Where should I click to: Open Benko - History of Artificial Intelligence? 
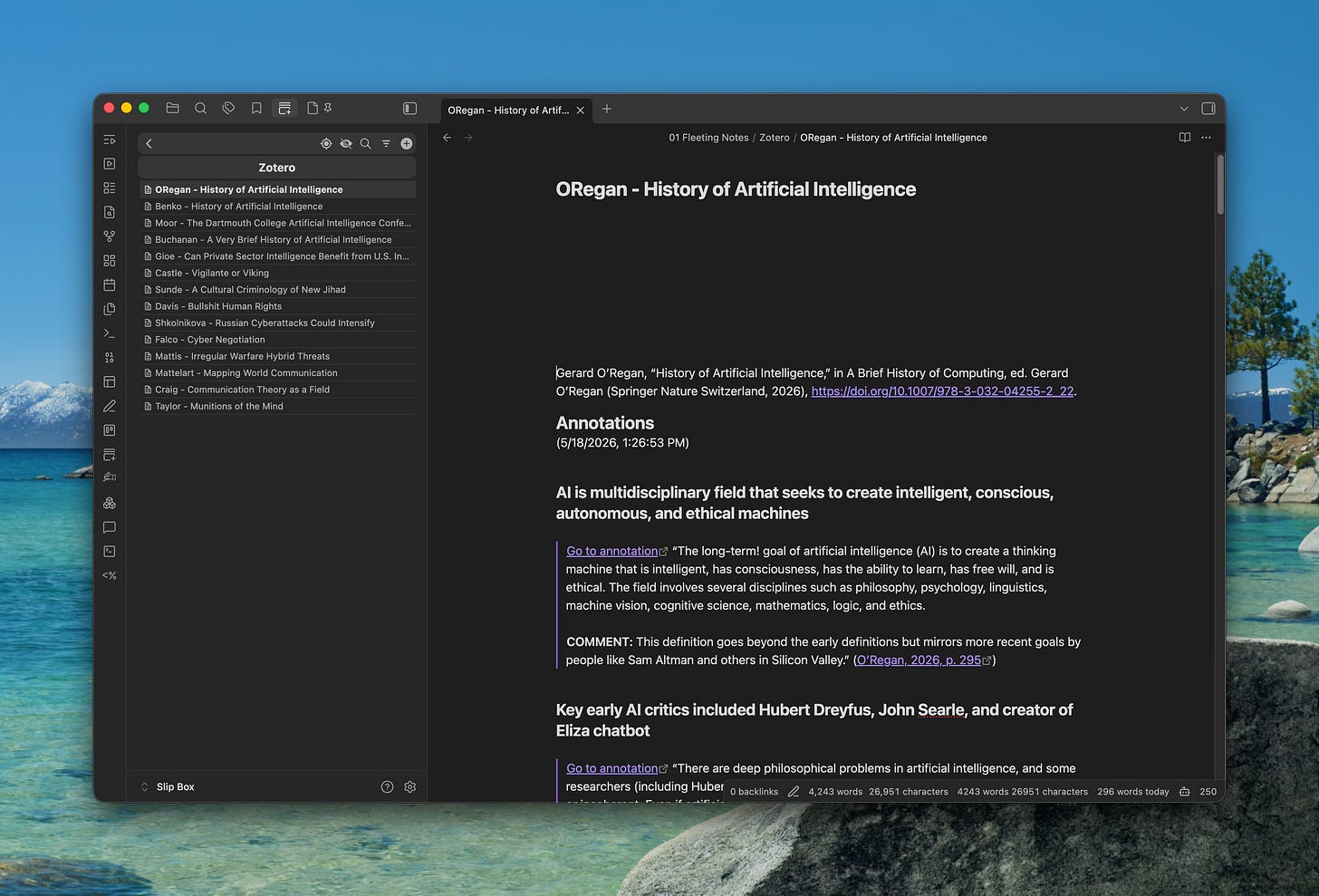[277, 207]
